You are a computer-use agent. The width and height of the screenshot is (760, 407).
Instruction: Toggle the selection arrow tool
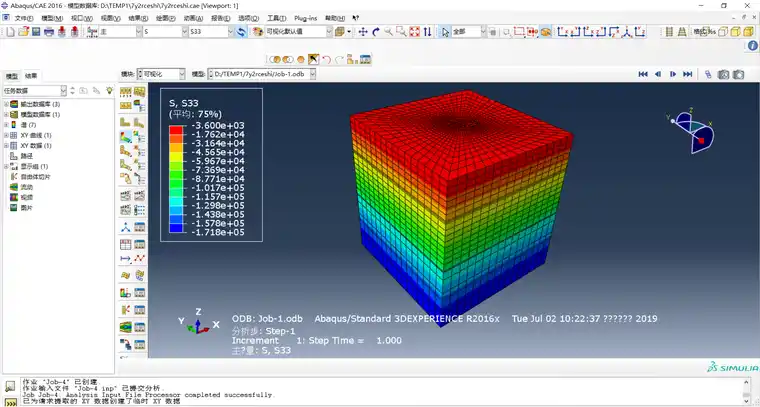pyautogui.click(x=445, y=32)
